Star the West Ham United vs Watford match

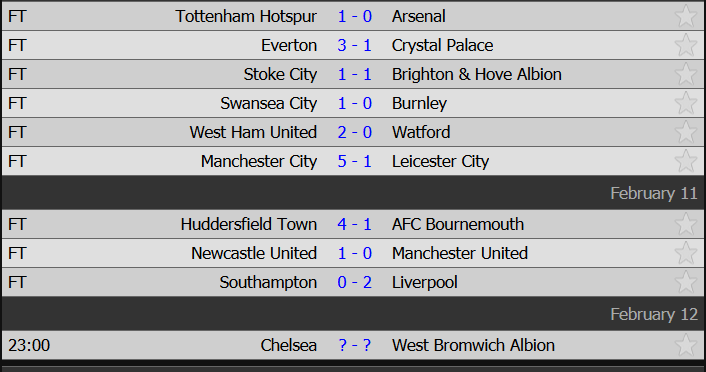click(x=686, y=132)
